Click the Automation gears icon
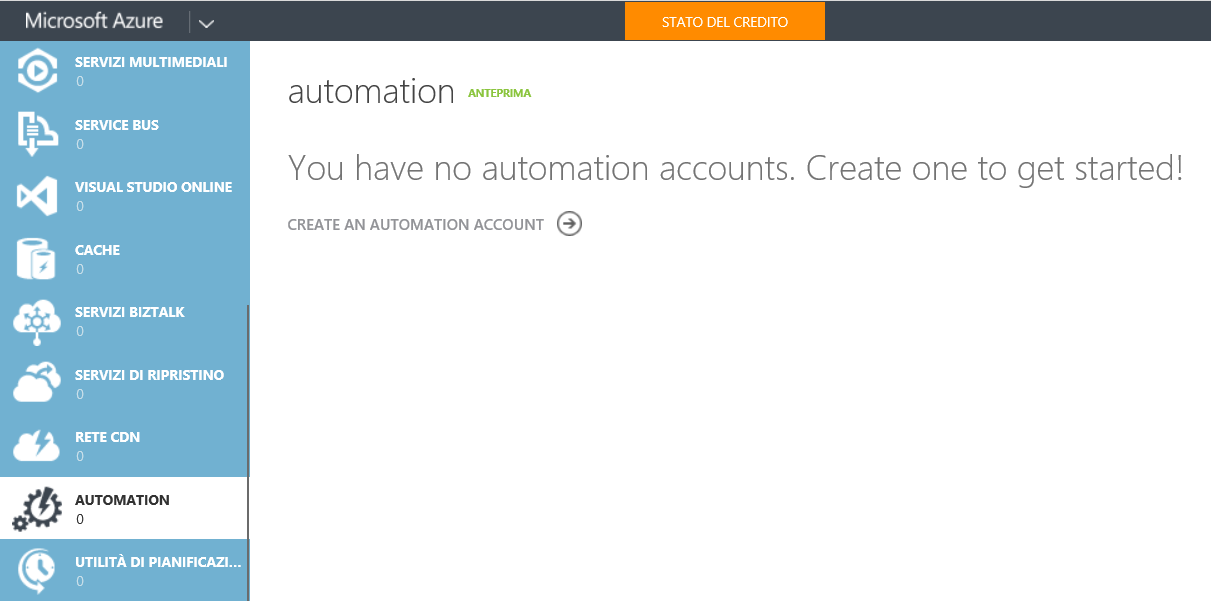Screen dimensions: 1211x601 37,509
